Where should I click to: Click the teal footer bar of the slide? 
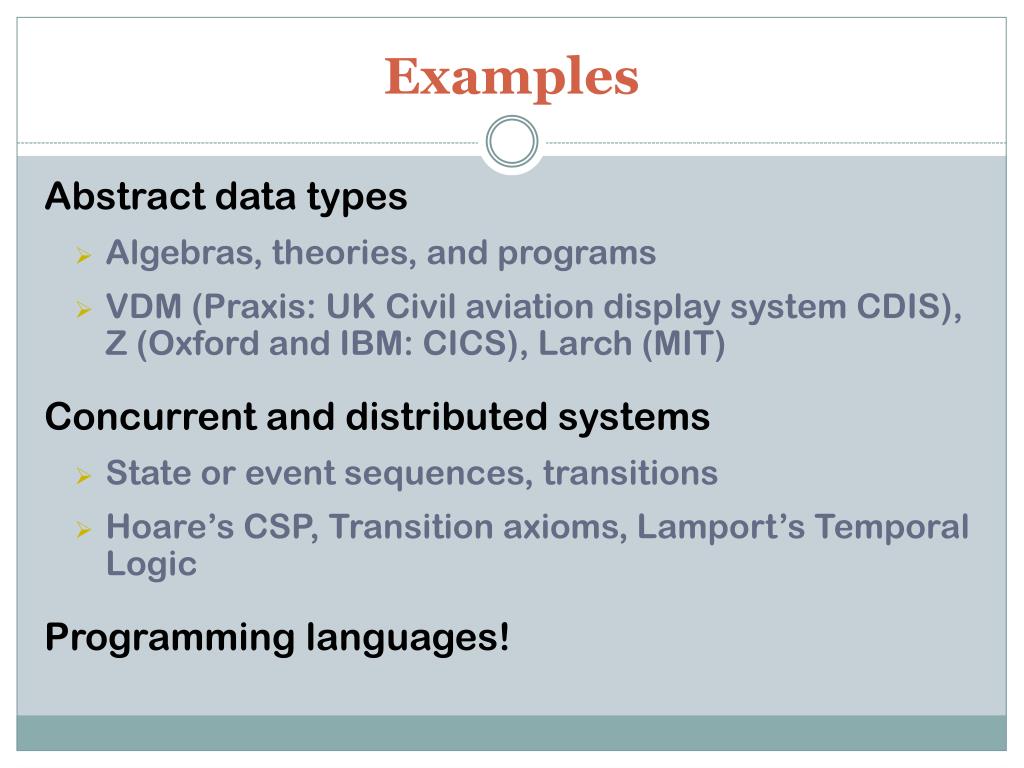click(511, 733)
